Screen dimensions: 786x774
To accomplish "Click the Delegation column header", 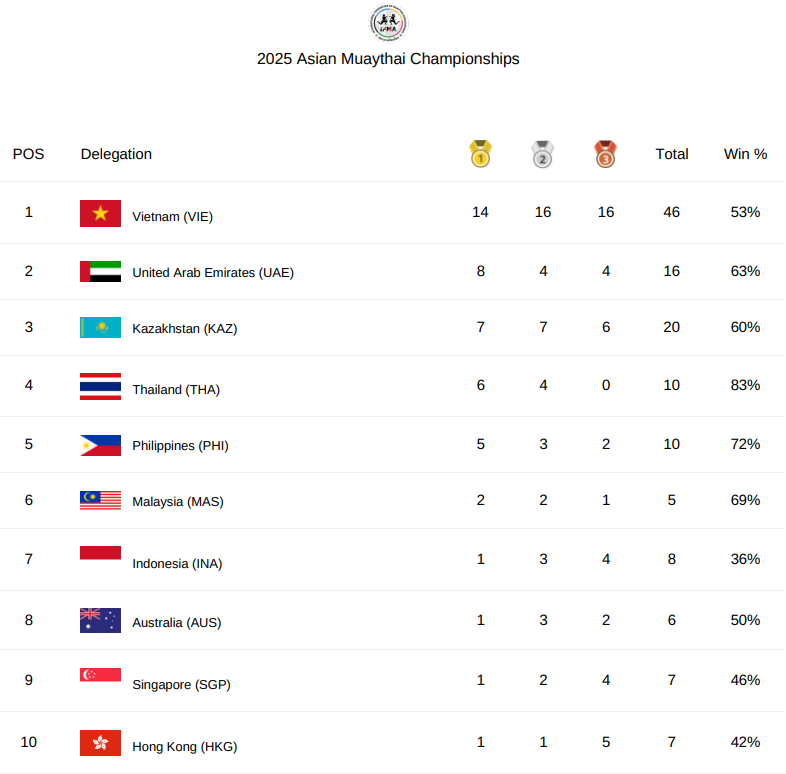I will pyautogui.click(x=116, y=154).
